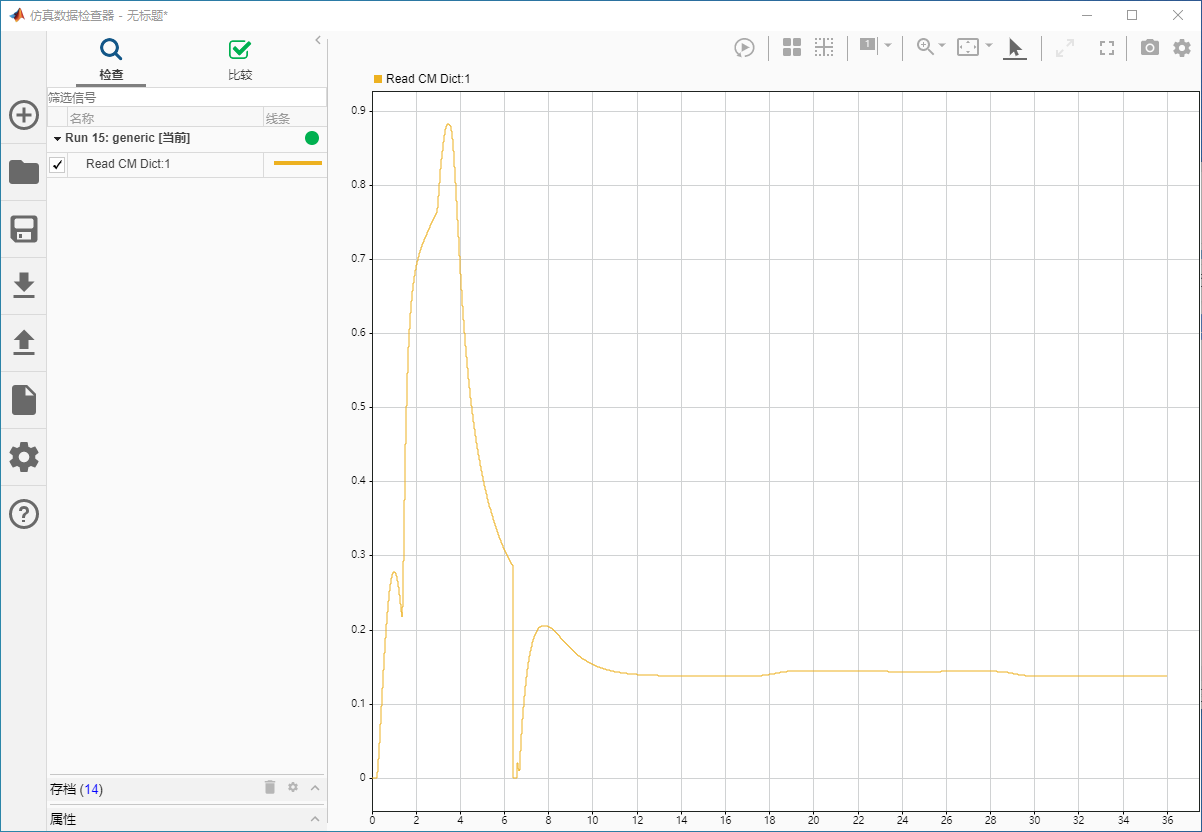Switch to the 检查 tab
Viewport: 1202px width, 832px height.
[x=111, y=60]
